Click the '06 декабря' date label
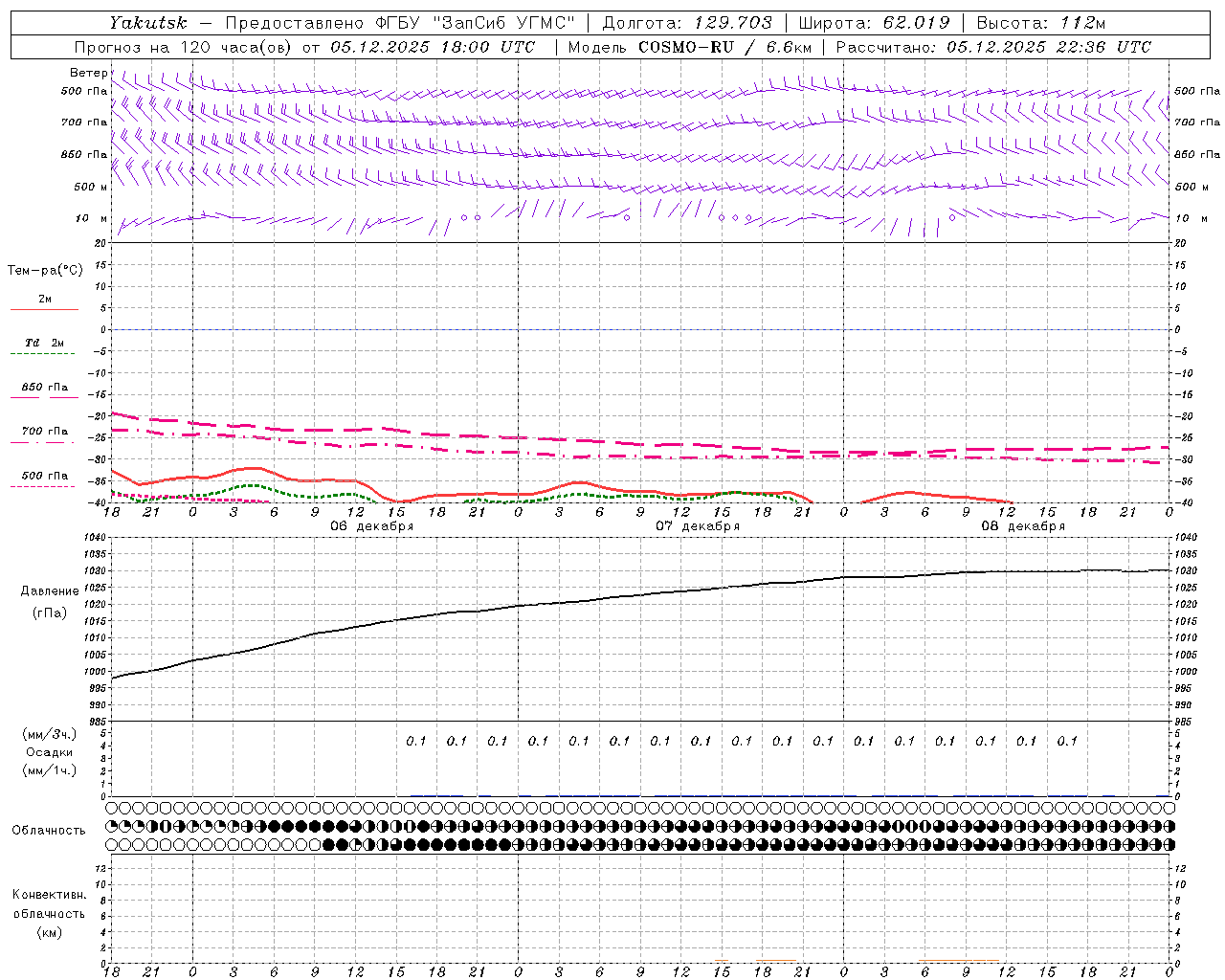The height and width of the screenshot is (980, 1225). tap(372, 526)
